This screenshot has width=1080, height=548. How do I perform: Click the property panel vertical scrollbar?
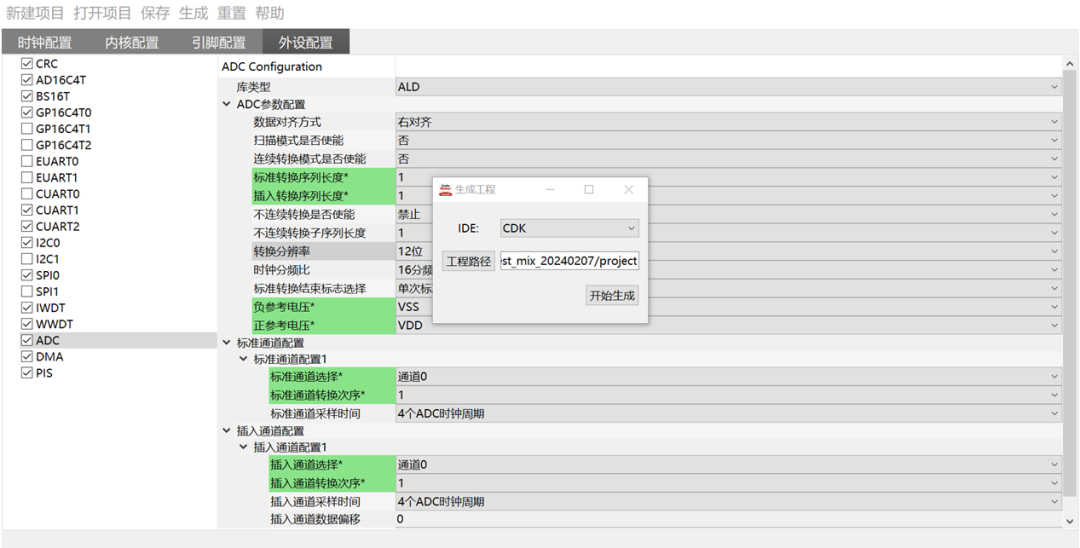pos(1069,282)
